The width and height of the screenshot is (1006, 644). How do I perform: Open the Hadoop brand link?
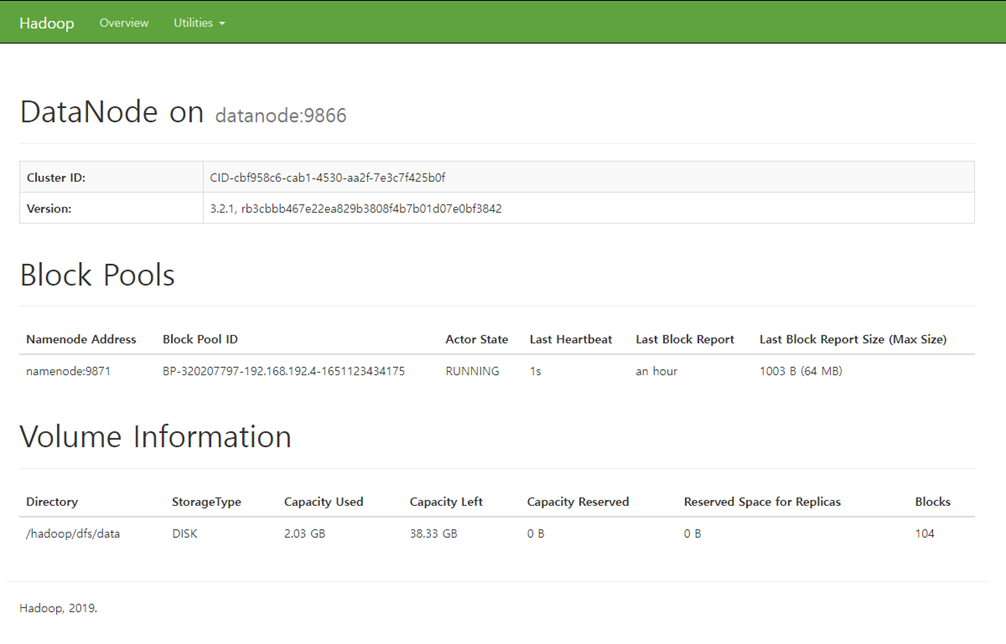click(x=47, y=23)
